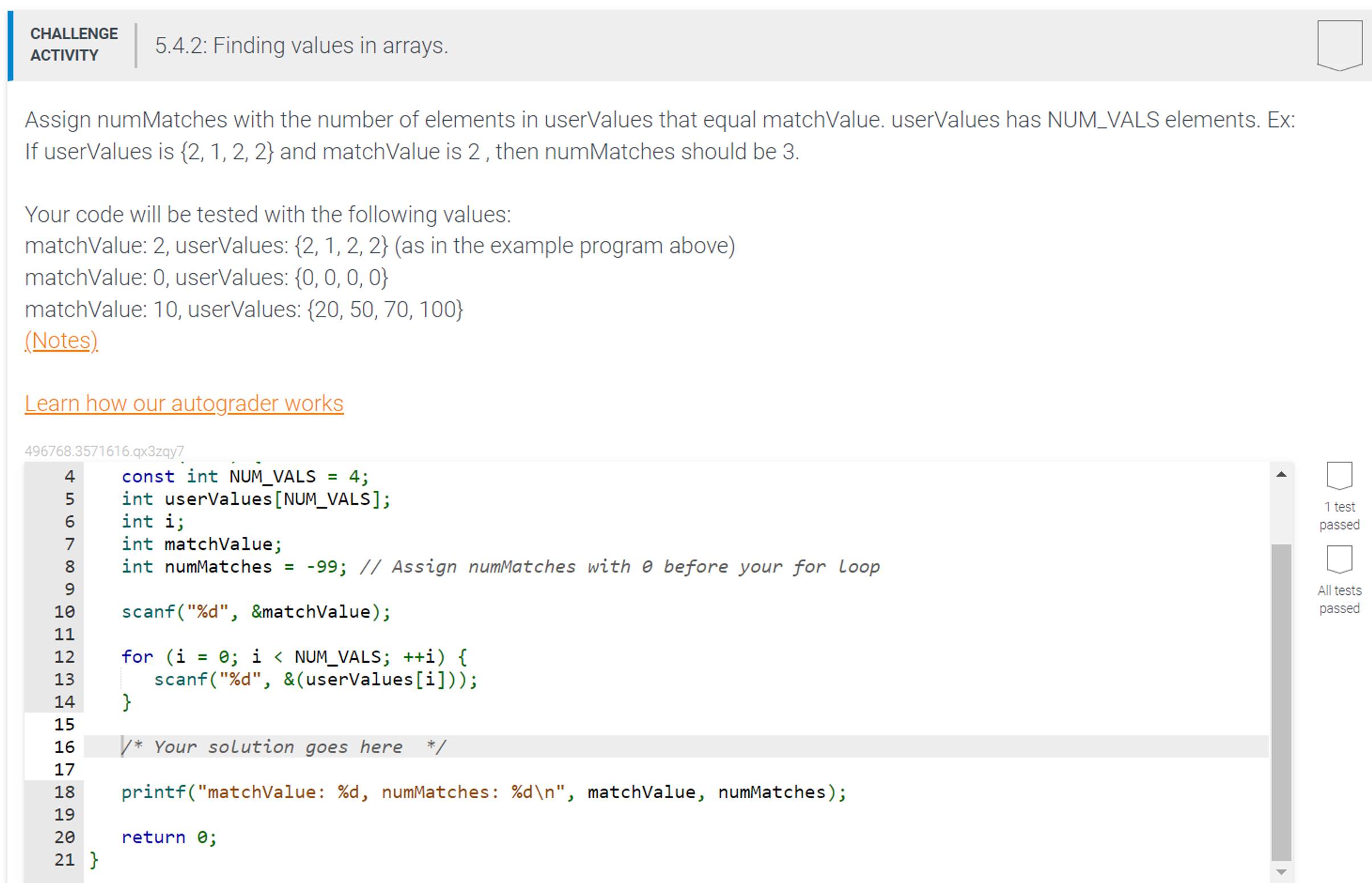Click line number 16 in gutter
The width and height of the screenshot is (1372, 883).
tap(64, 746)
